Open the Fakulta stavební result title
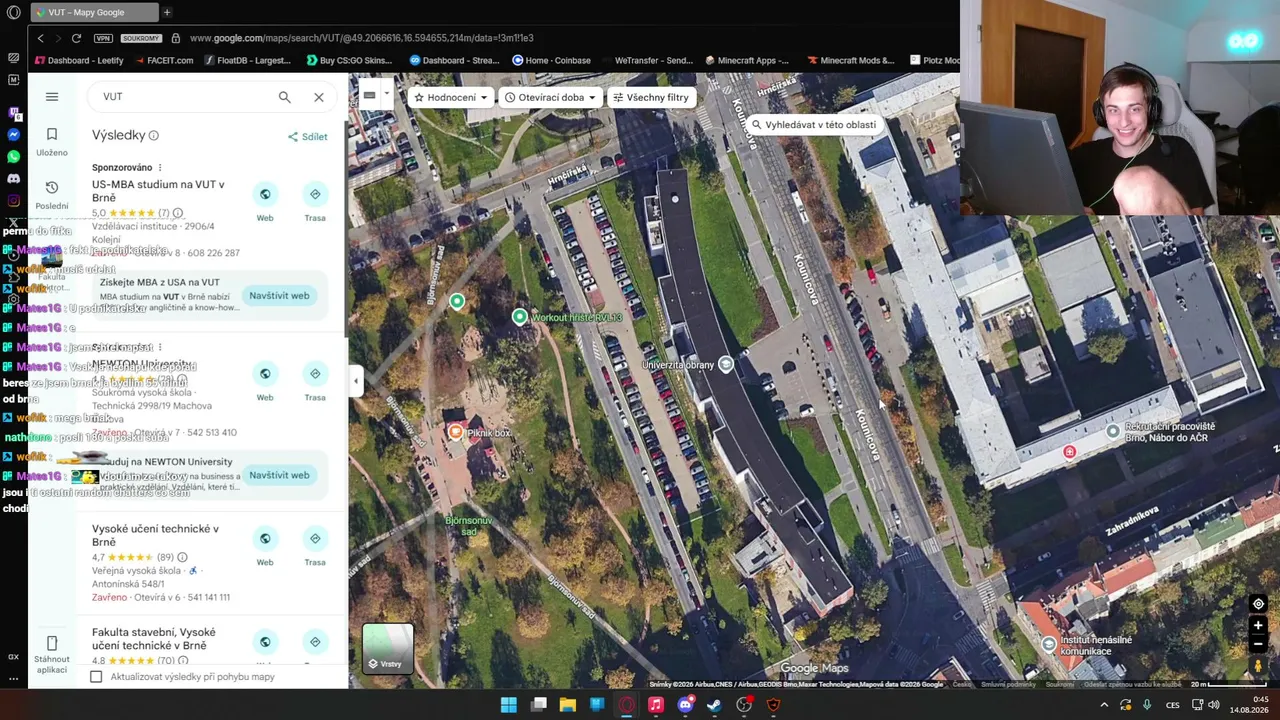Image resolution: width=1280 pixels, height=720 pixels. pyautogui.click(x=154, y=639)
